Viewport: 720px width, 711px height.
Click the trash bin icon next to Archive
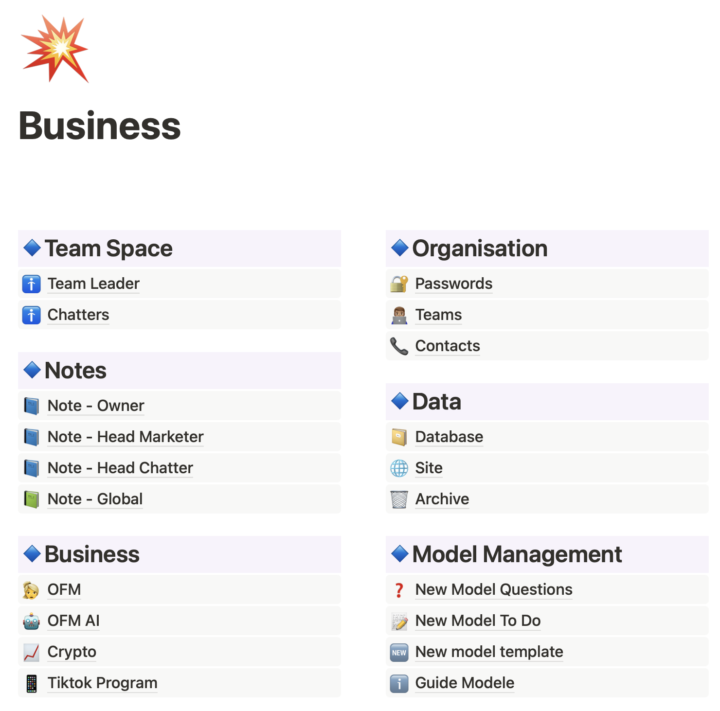[399, 499]
